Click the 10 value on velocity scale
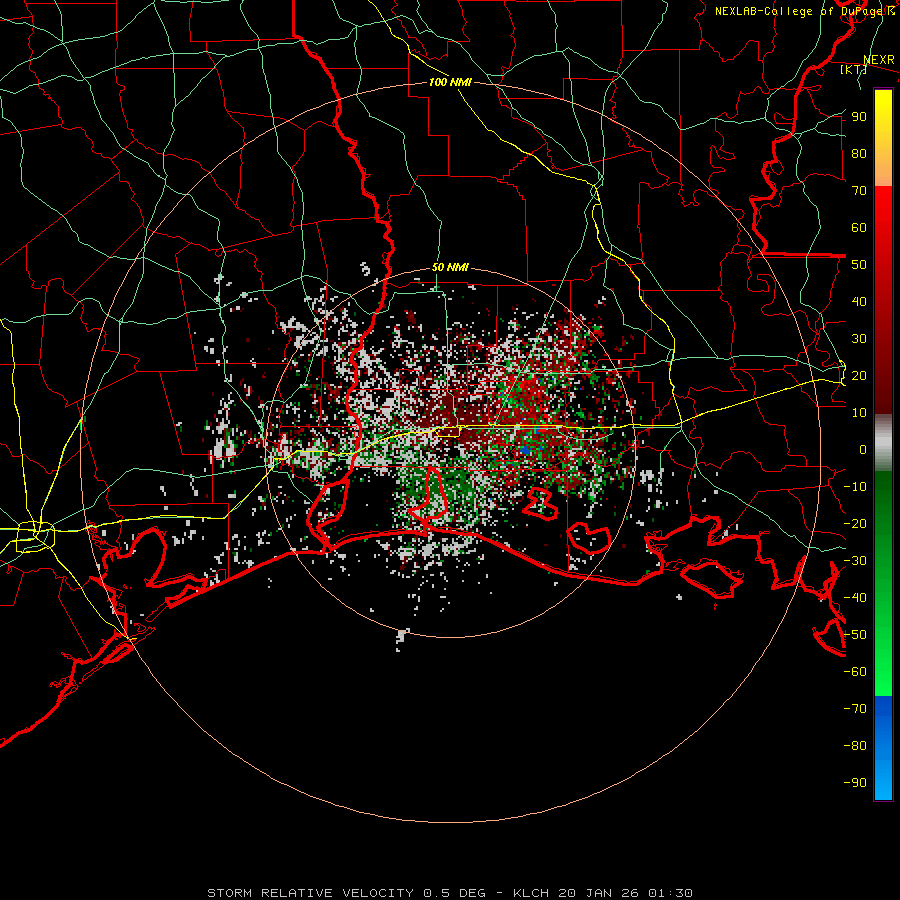The image size is (900, 900). click(x=859, y=413)
